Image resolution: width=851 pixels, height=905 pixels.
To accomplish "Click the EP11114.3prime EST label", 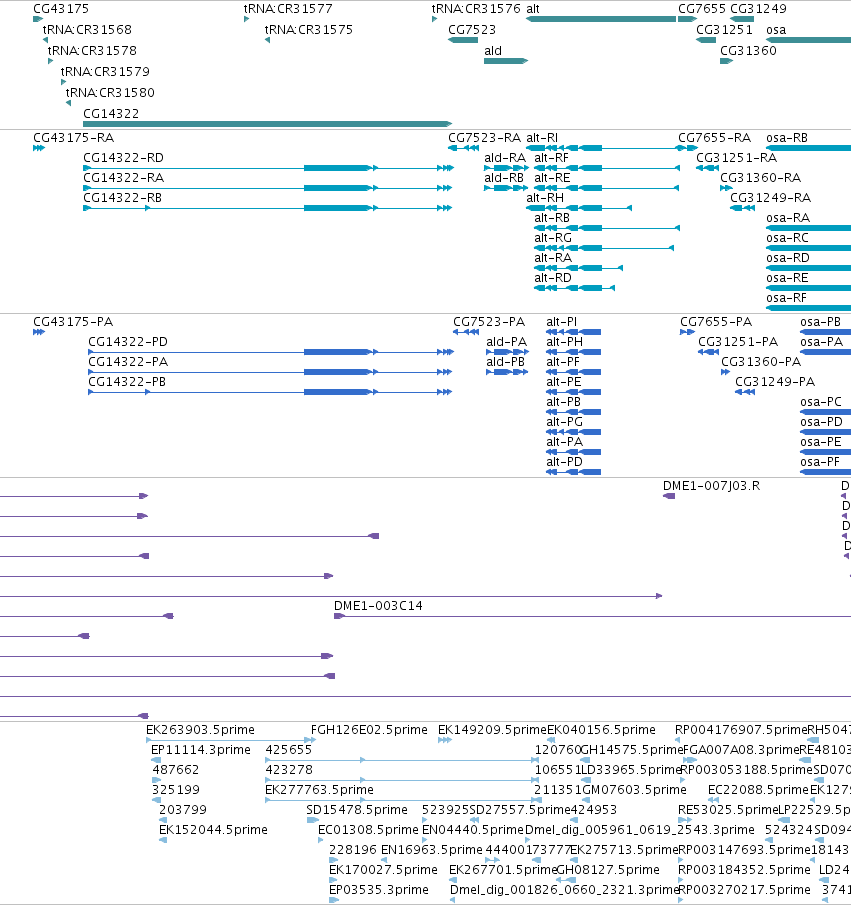I will (x=201, y=750).
